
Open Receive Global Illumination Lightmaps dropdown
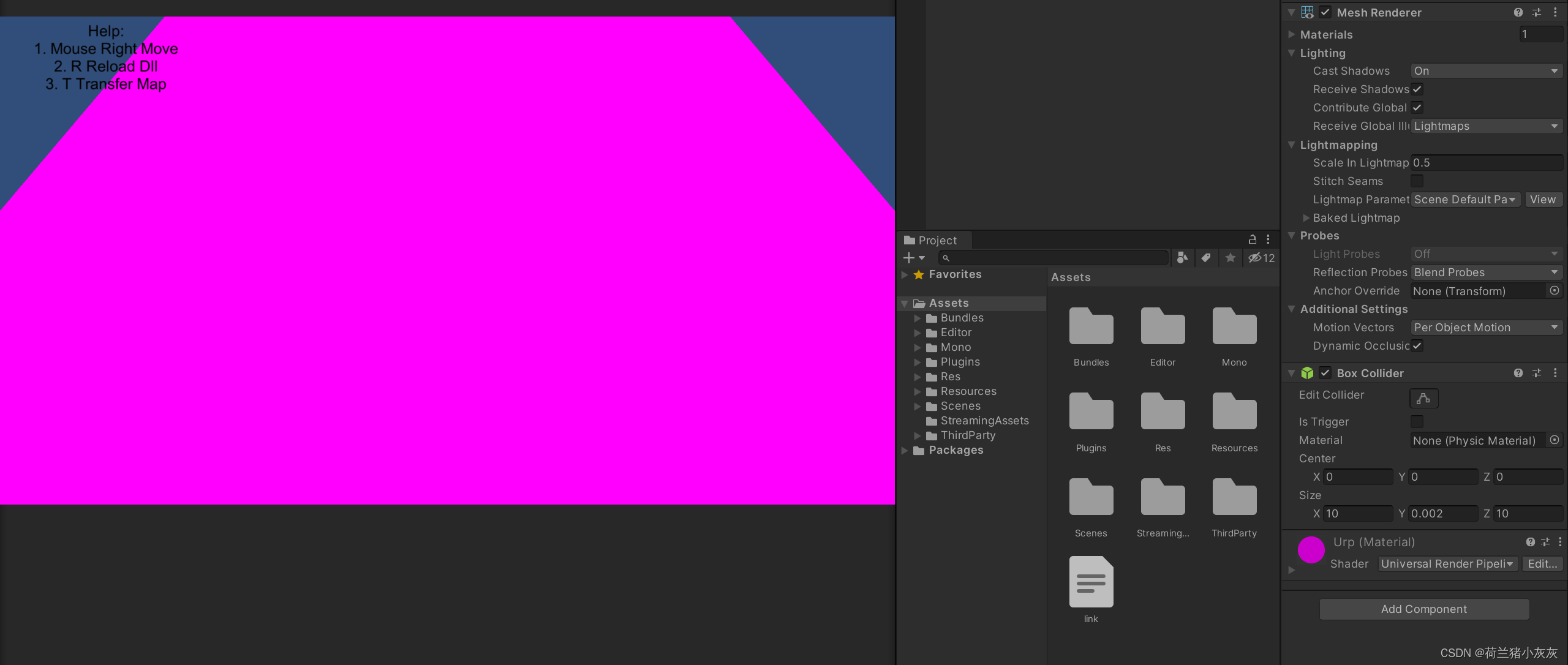pyautogui.click(x=1487, y=126)
